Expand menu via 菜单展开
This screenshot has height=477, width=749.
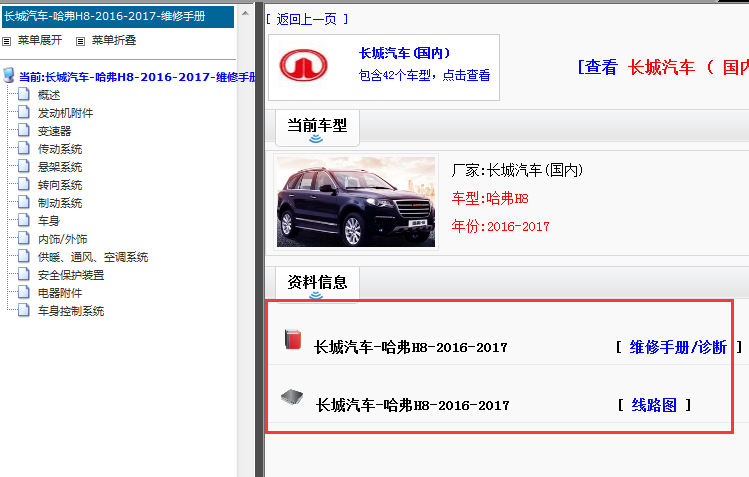click(40, 41)
